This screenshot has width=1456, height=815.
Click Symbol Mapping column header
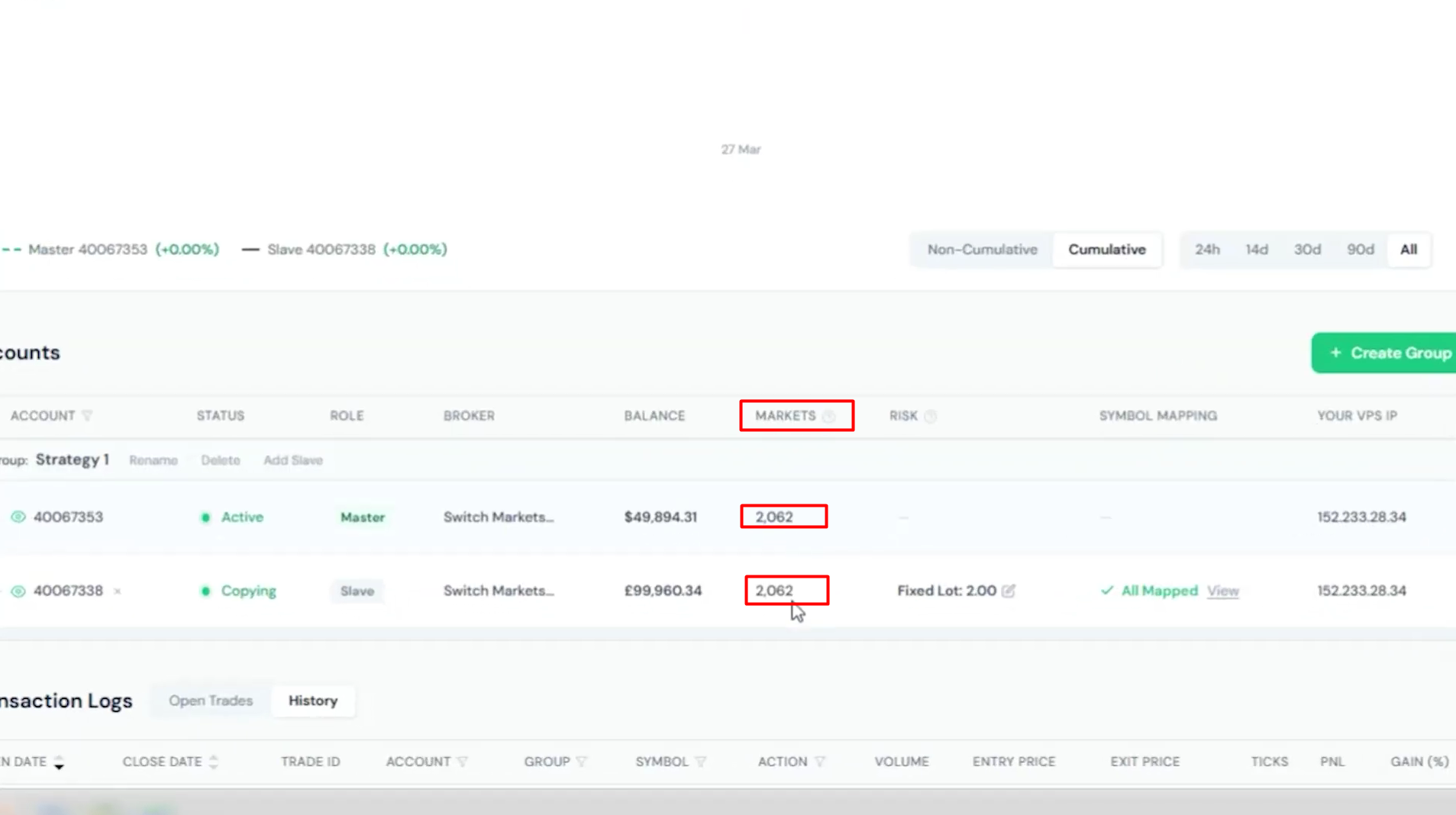pyautogui.click(x=1158, y=416)
